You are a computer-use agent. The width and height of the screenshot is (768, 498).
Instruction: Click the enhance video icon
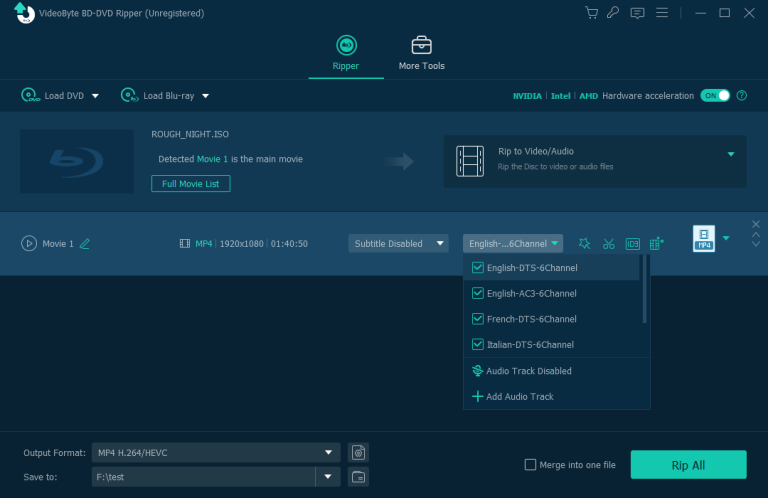tap(656, 243)
